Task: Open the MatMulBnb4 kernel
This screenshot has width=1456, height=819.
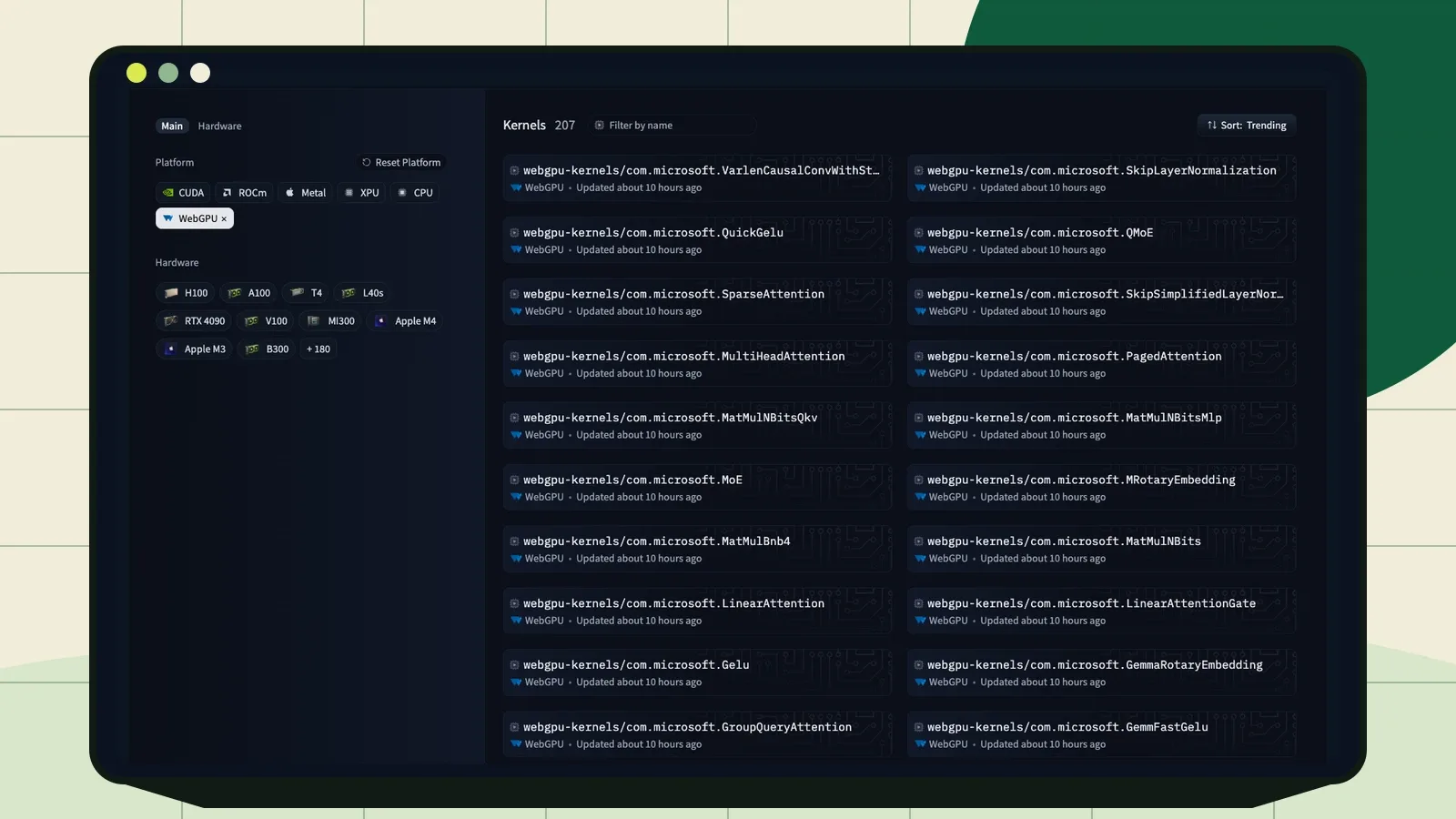Action: pos(697,550)
